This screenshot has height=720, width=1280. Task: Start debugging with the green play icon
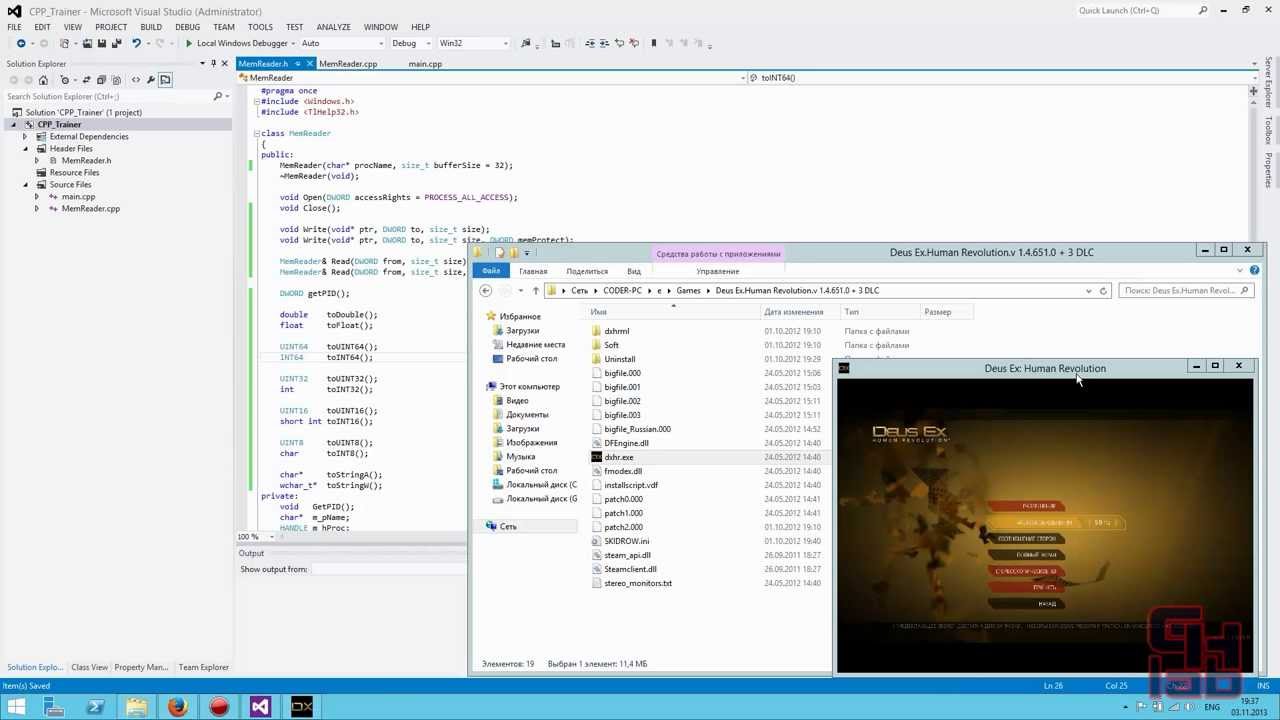click(188, 43)
